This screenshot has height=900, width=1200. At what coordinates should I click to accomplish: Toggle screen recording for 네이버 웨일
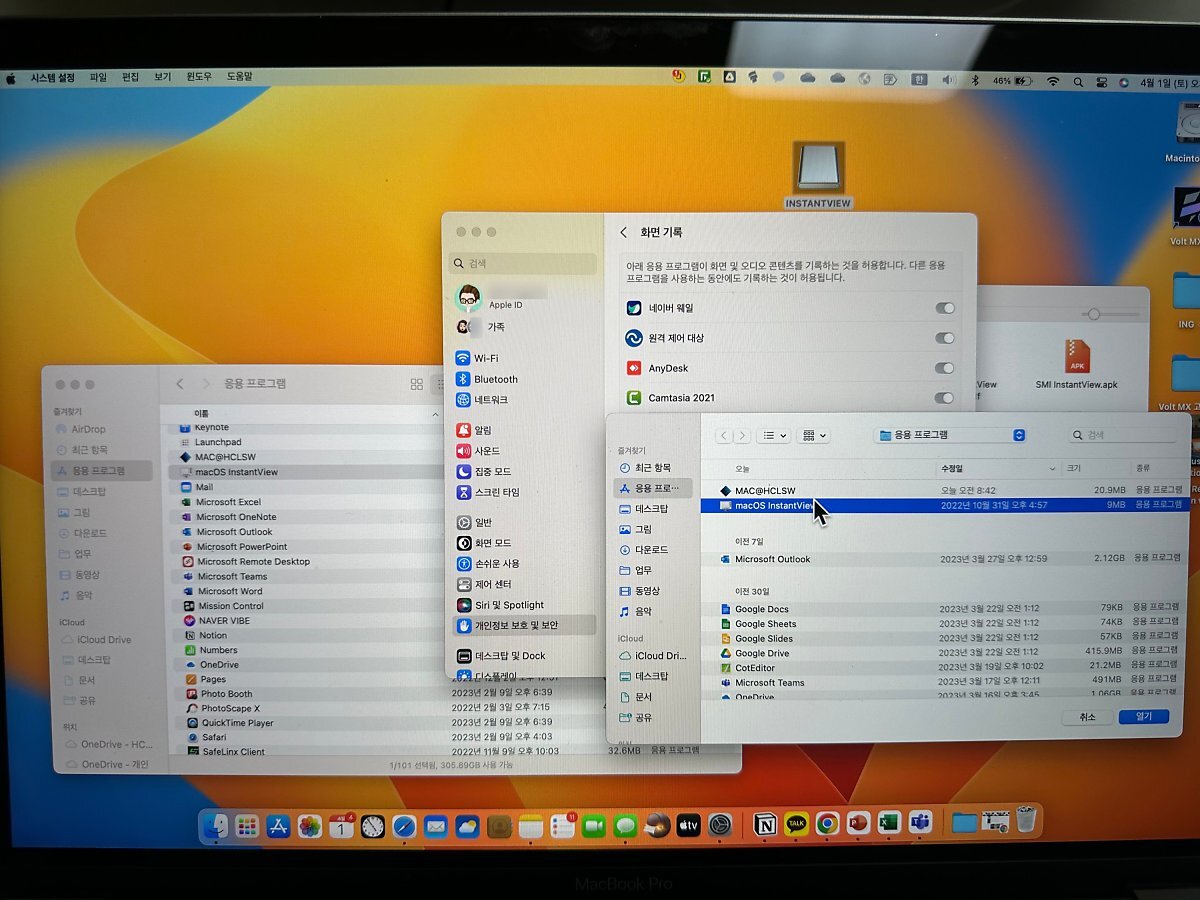point(944,308)
